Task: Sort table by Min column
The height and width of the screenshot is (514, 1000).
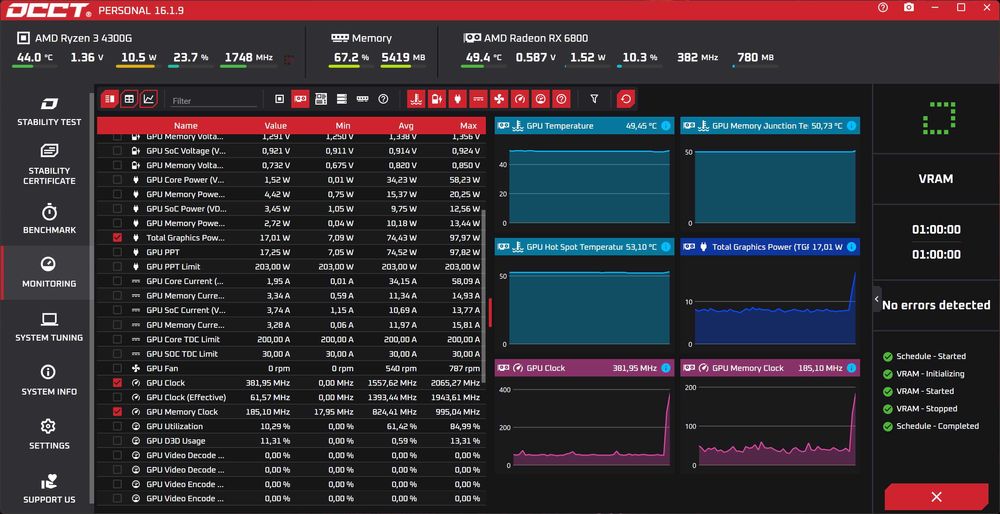Action: click(x=343, y=126)
